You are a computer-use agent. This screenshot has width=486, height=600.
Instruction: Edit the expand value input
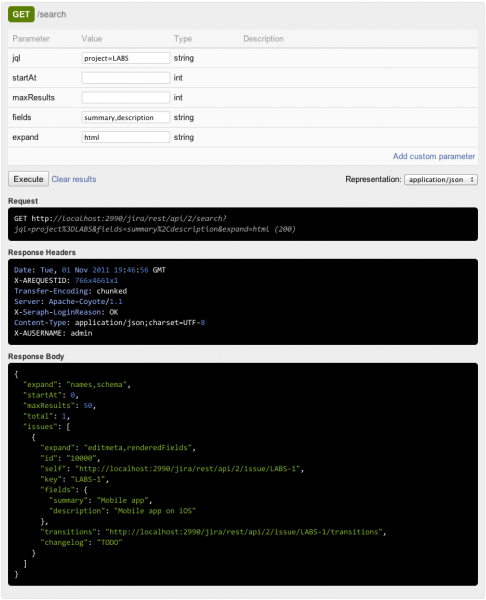[x=126, y=137]
